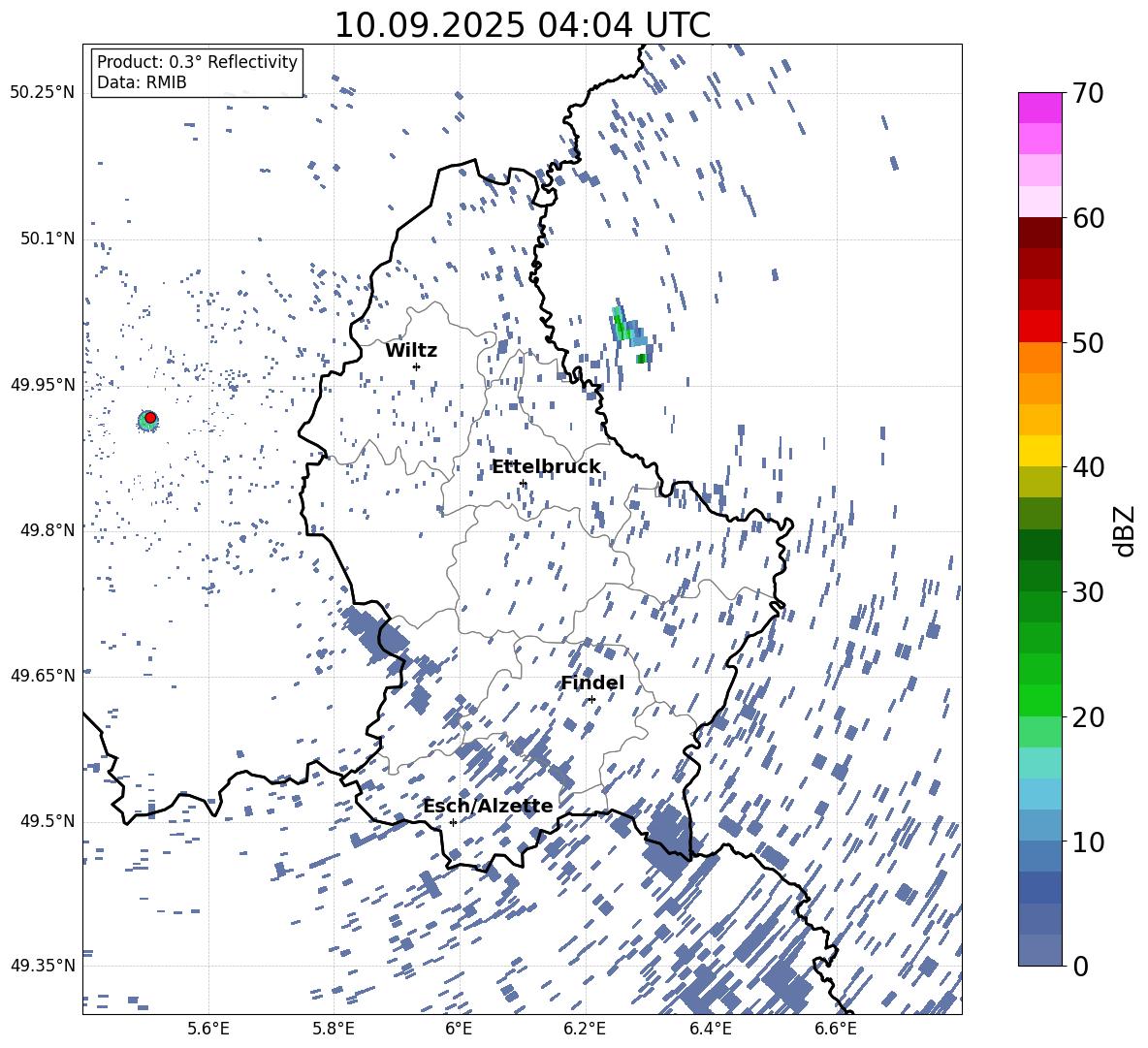The image size is (1148, 1048).
Task: Click the colorbar label 10
Action: tap(1088, 842)
